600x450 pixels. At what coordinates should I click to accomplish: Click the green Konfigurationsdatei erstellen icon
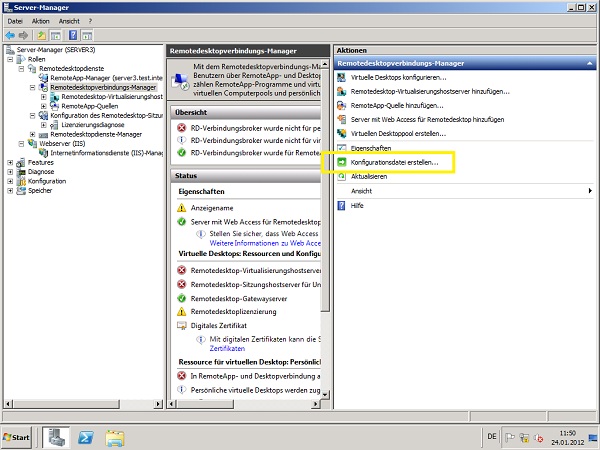pos(341,162)
